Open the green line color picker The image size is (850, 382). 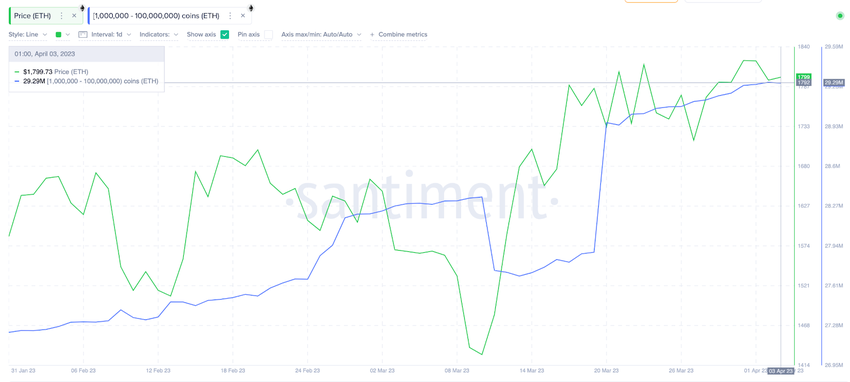62,34
